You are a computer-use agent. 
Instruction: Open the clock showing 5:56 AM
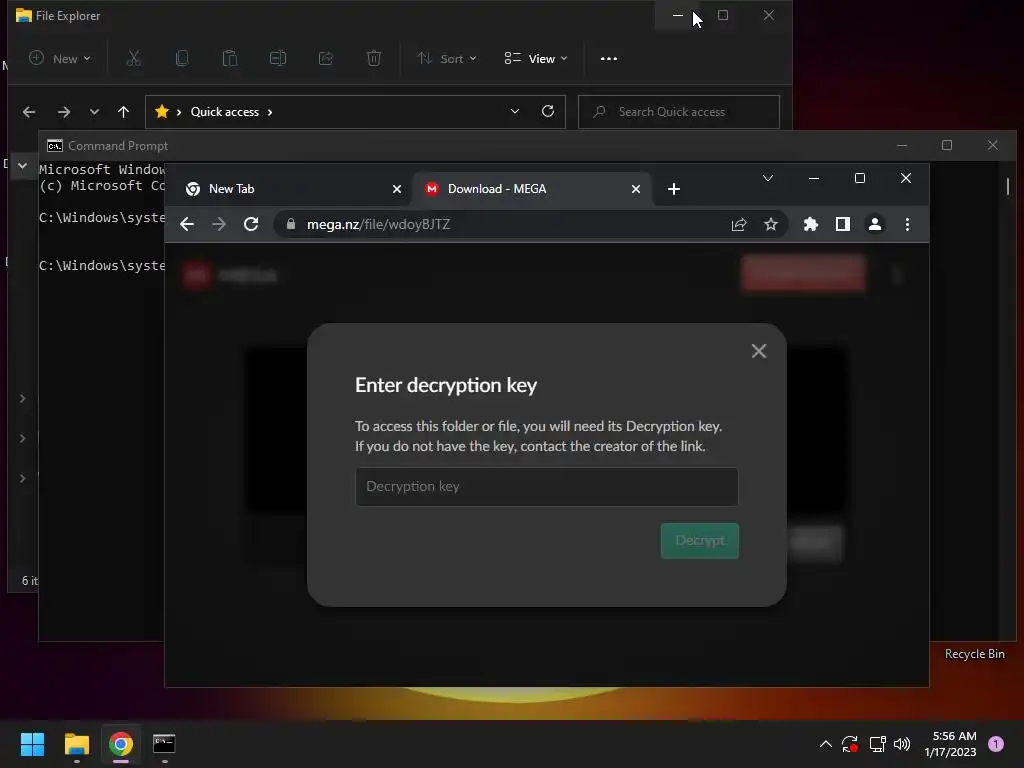click(951, 744)
